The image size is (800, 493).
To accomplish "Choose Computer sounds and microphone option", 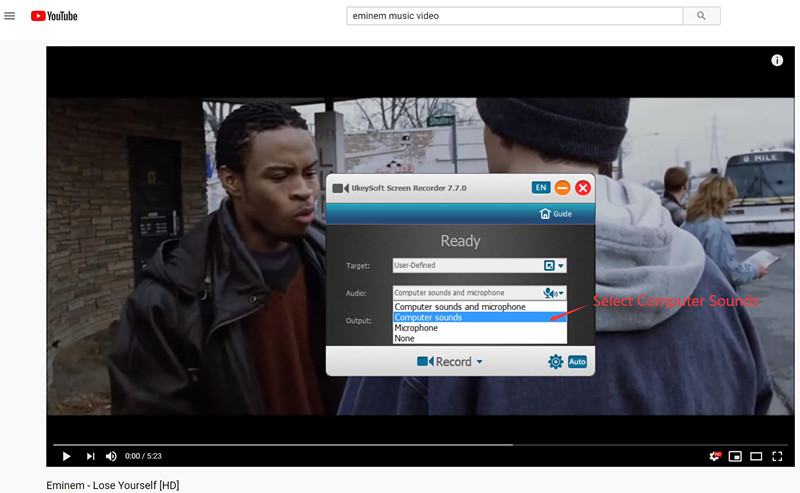I will tap(479, 307).
